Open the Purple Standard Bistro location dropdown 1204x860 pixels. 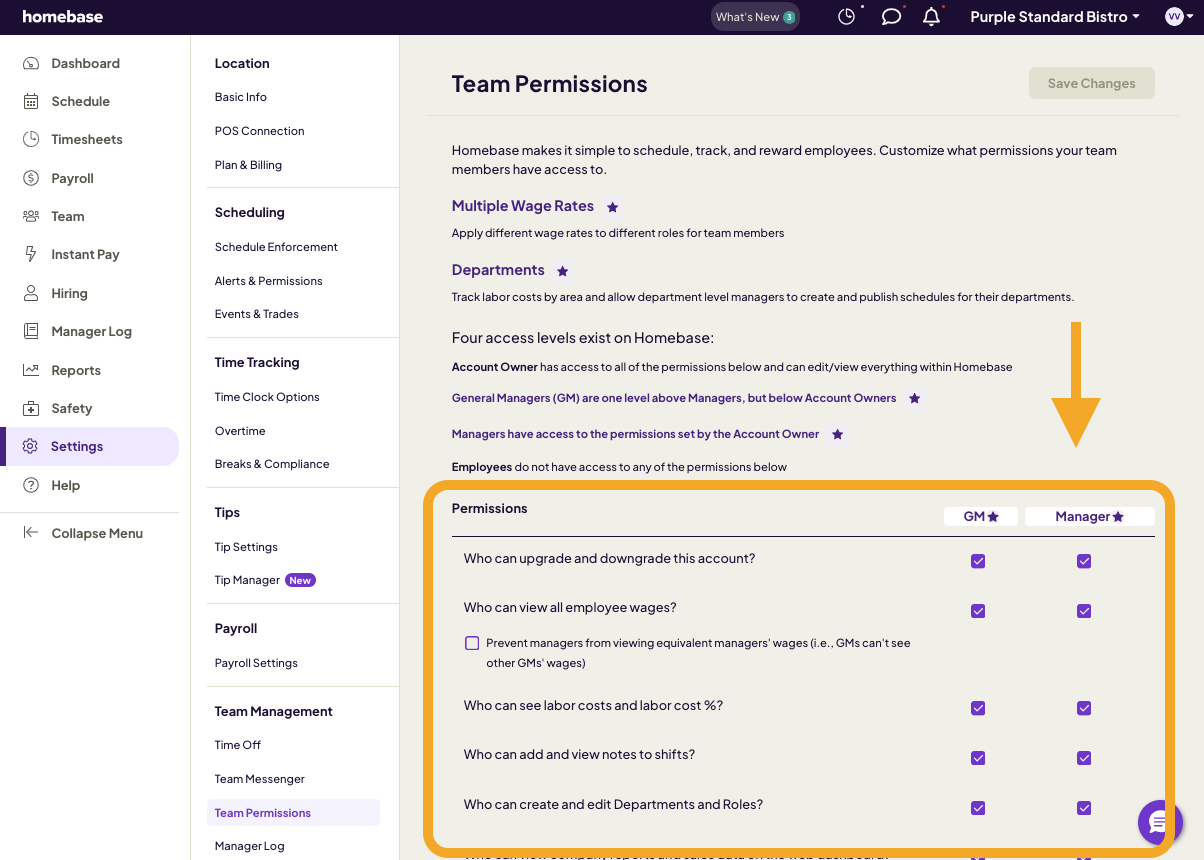click(x=1054, y=17)
